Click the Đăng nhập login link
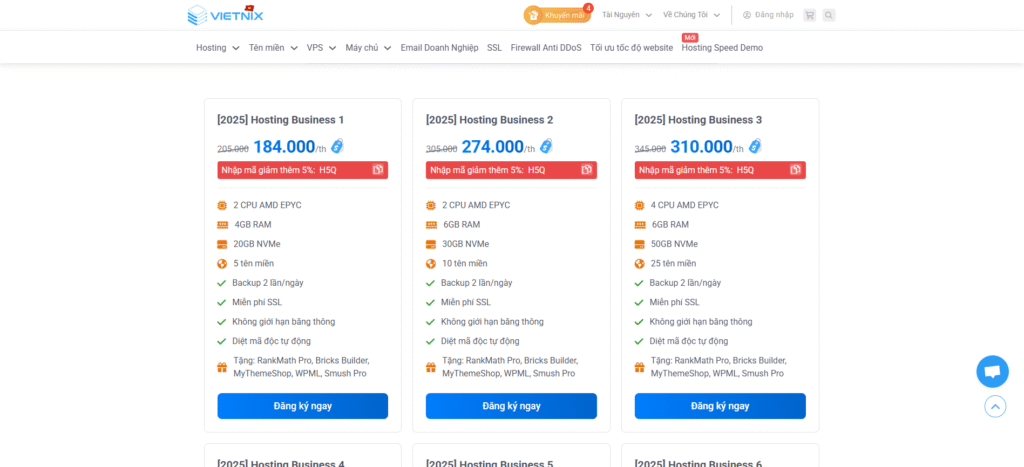Viewport: 1024px width, 467px height. point(768,15)
